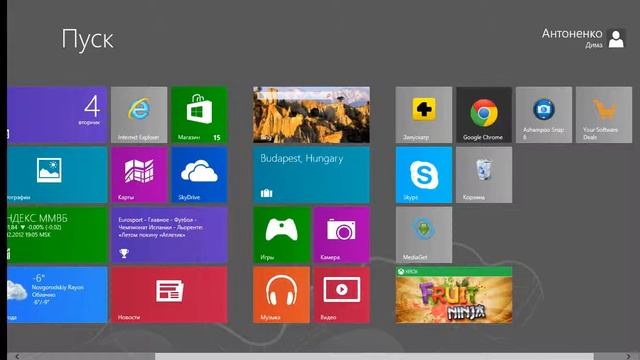Launch the MediaGet tile
The height and width of the screenshot is (360, 640).
pos(424,235)
